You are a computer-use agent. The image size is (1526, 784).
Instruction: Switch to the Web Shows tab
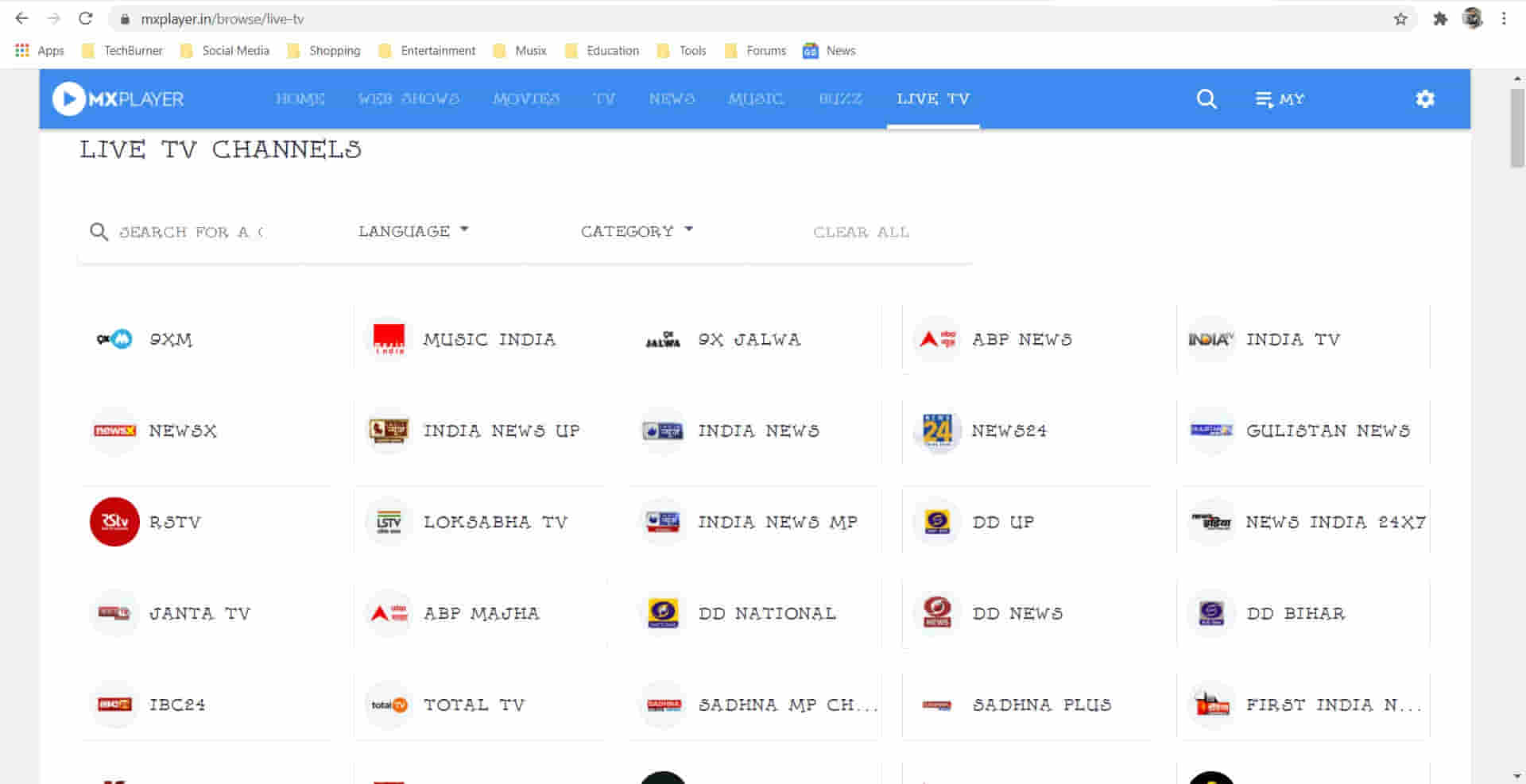409,98
